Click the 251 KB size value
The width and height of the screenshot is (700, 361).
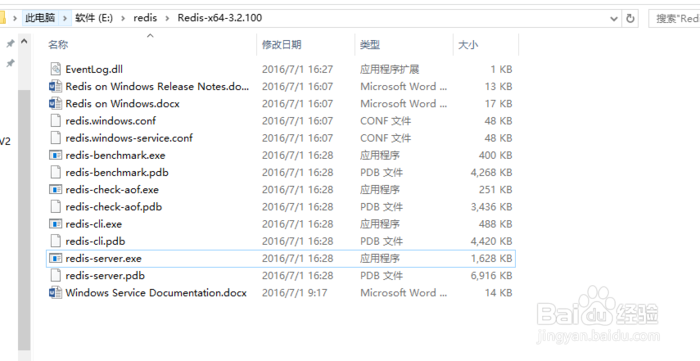point(496,190)
